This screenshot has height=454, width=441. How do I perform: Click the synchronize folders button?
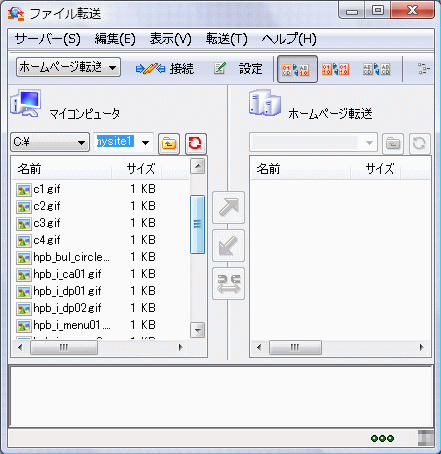point(228,283)
